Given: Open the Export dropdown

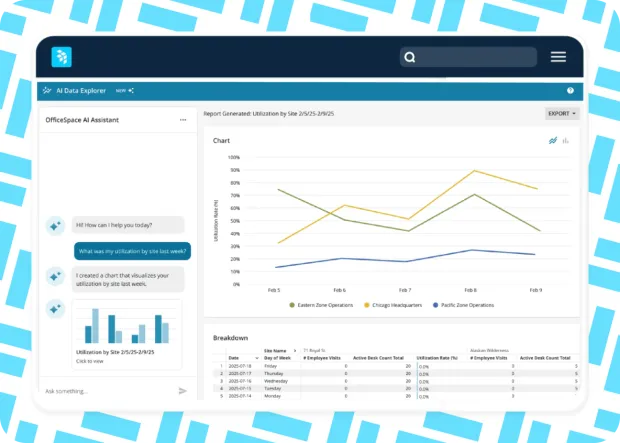Looking at the screenshot, I should [x=562, y=114].
